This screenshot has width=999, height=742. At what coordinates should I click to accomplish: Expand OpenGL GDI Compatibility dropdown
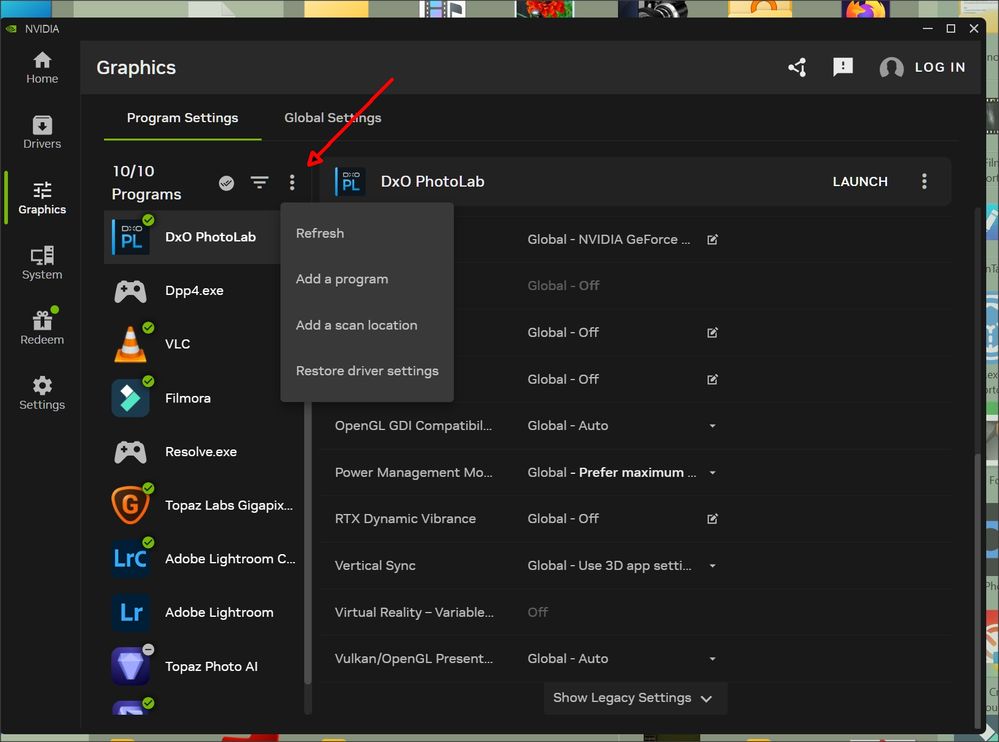click(712, 426)
